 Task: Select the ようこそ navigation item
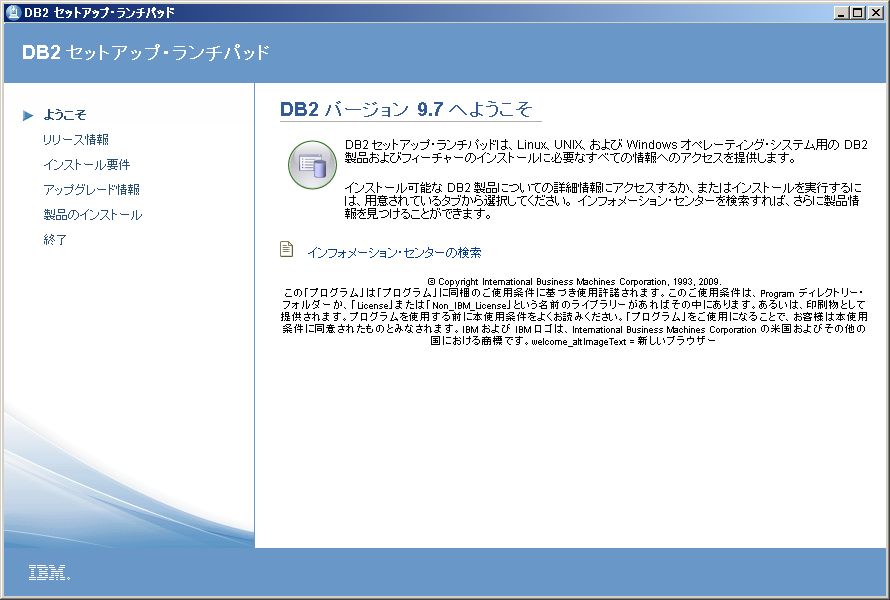pyautogui.click(x=65, y=115)
